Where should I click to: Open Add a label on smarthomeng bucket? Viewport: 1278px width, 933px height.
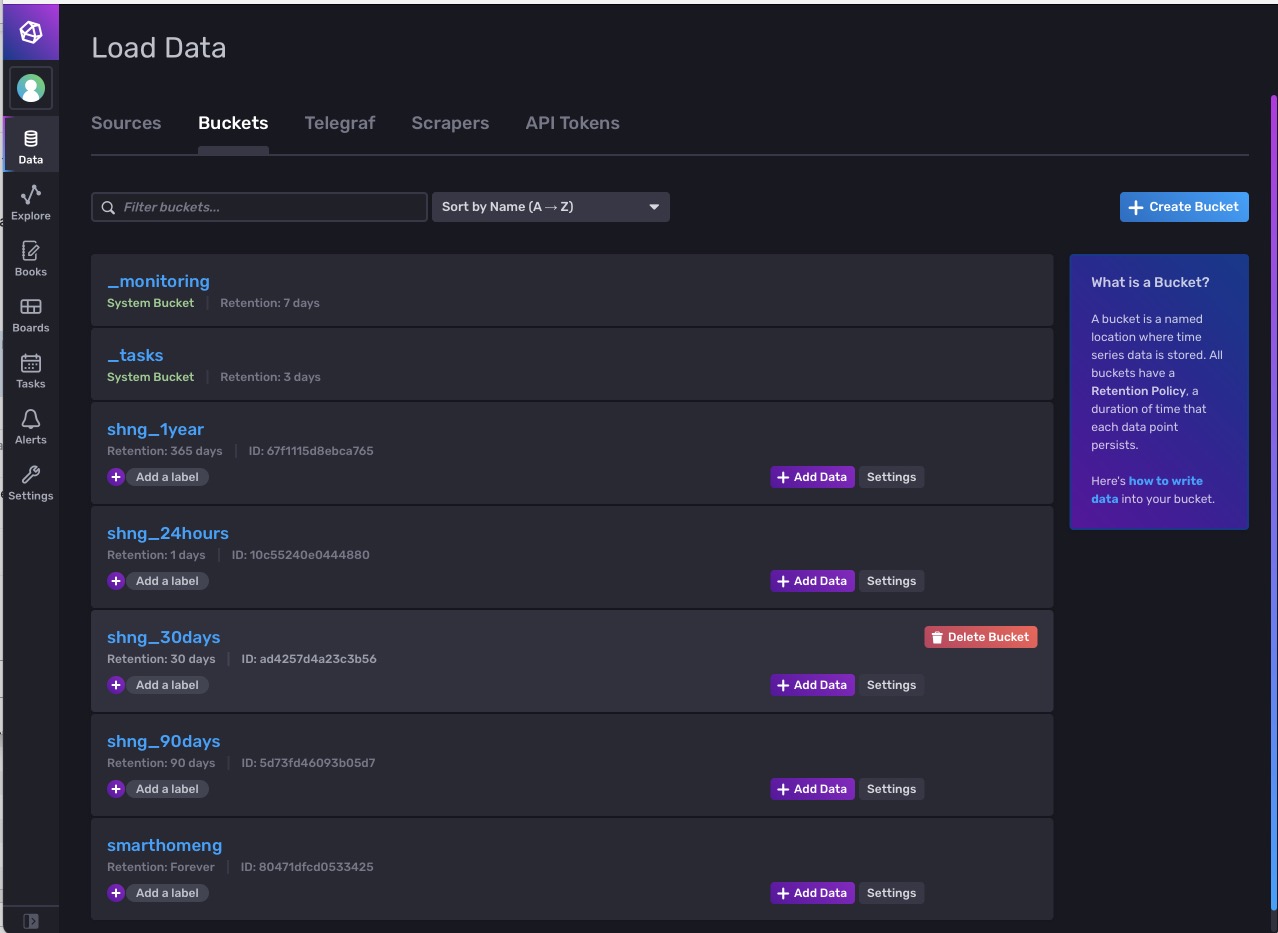click(x=157, y=893)
